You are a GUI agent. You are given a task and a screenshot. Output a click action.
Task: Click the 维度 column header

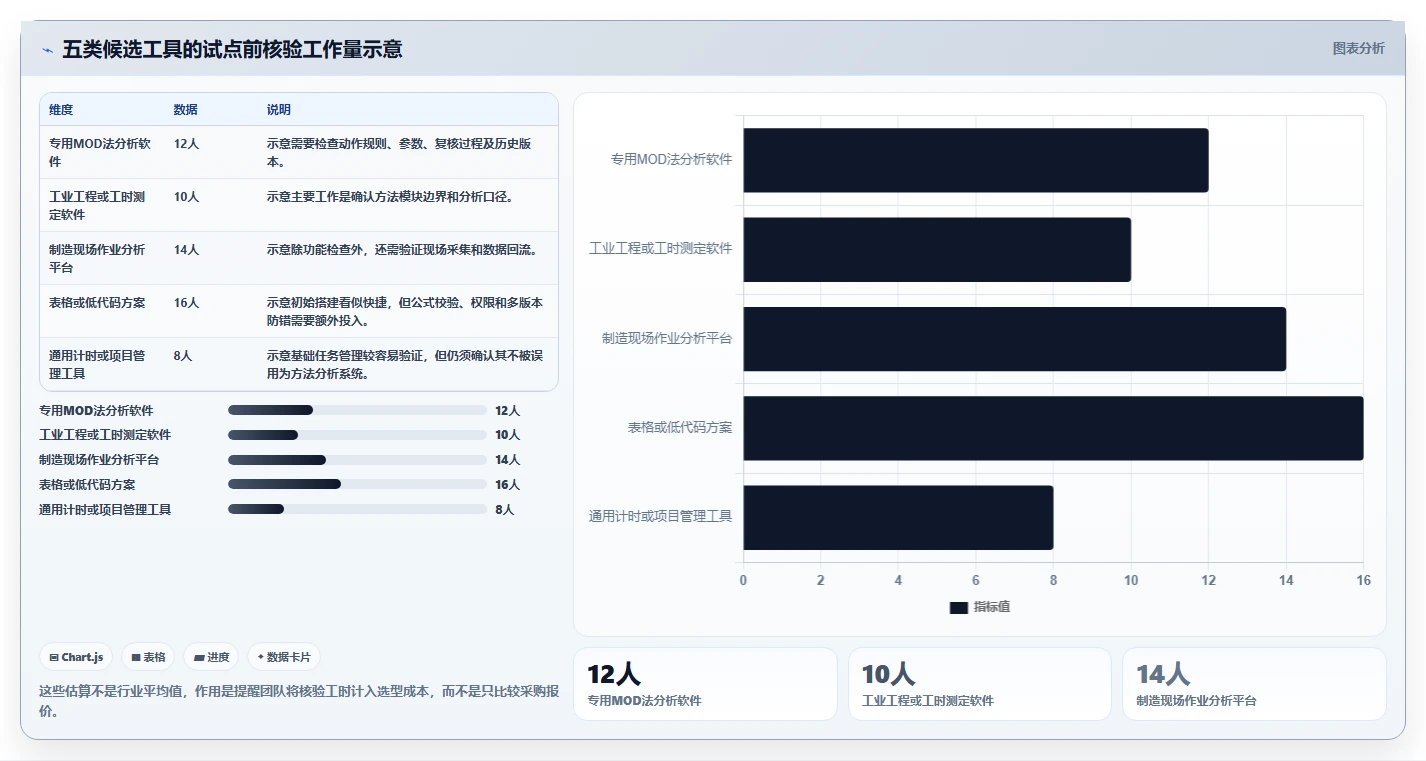tap(61, 110)
